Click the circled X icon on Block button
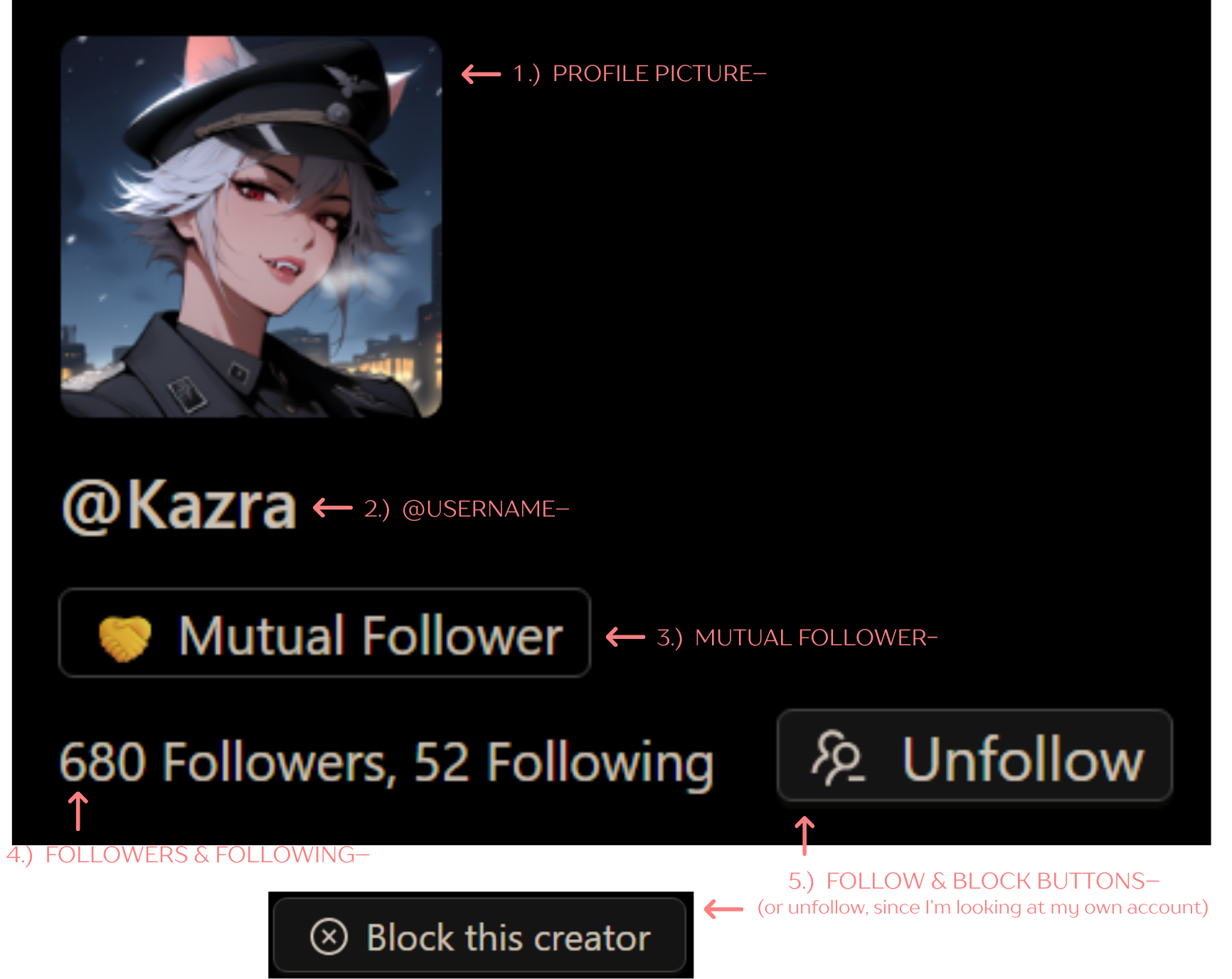Viewport: 1232px width, 979px height. 329,936
